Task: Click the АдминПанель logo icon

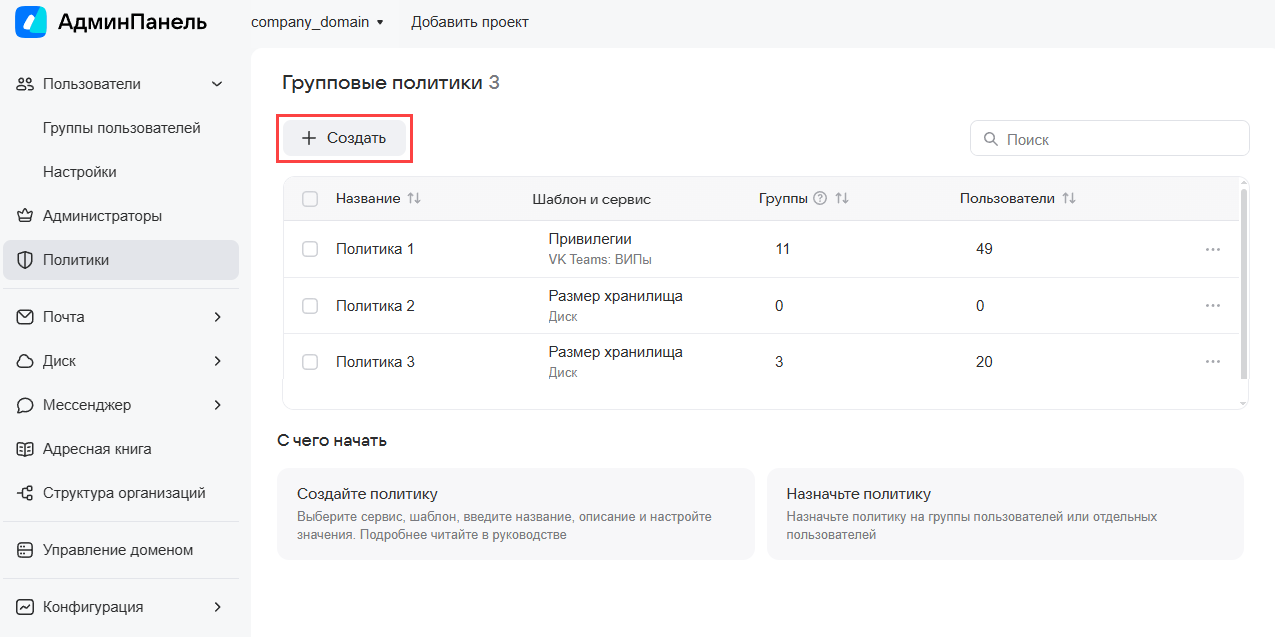Action: tap(31, 22)
